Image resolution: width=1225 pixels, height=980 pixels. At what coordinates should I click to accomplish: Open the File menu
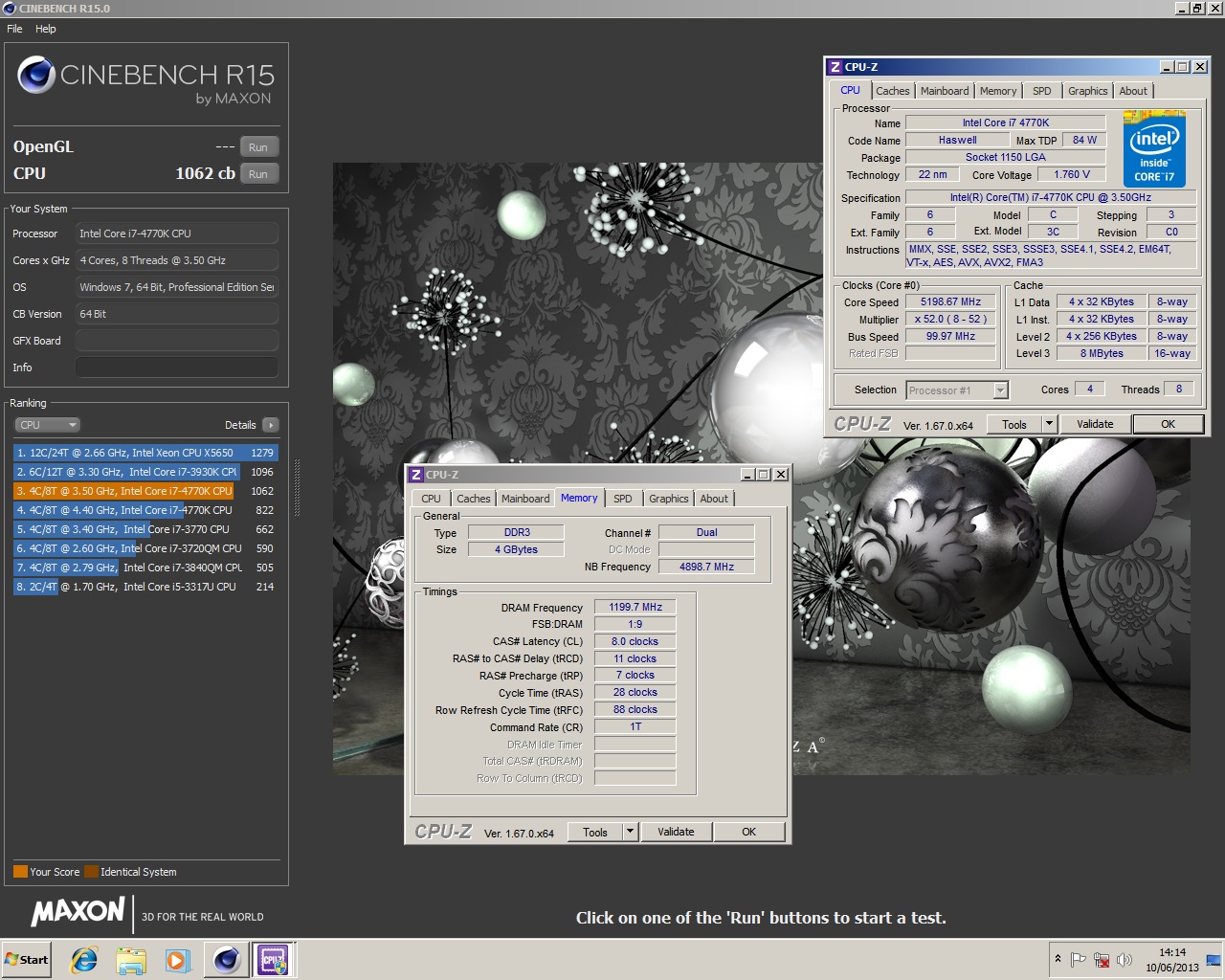(x=14, y=29)
